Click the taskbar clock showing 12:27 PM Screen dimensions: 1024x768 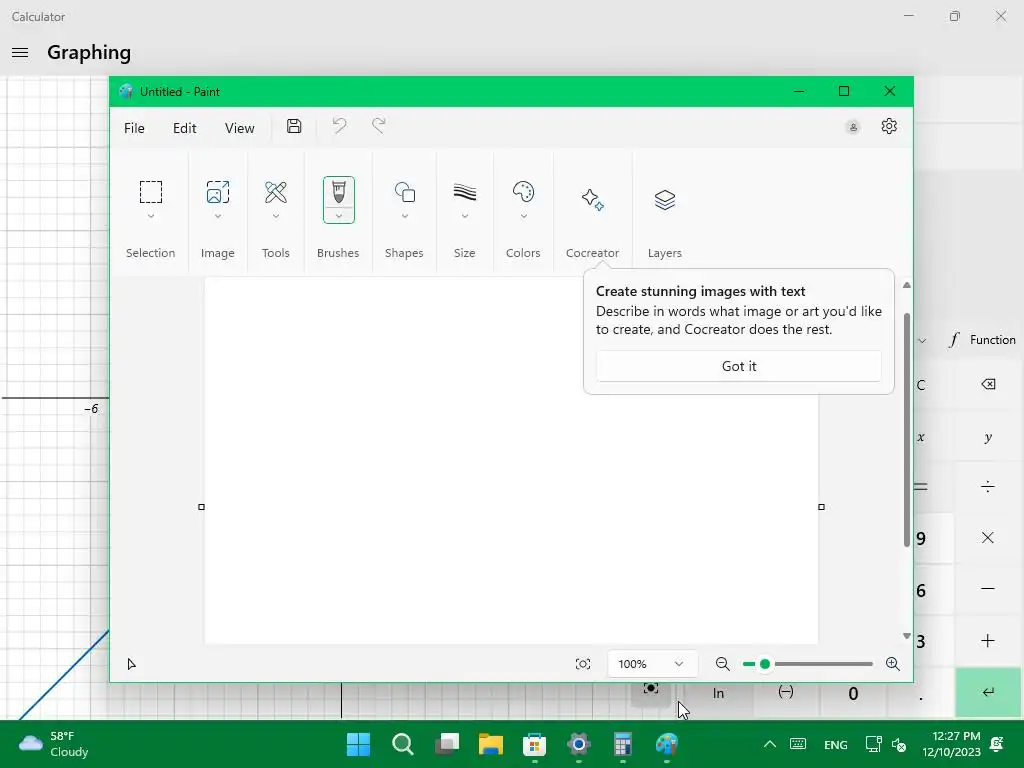click(952, 744)
